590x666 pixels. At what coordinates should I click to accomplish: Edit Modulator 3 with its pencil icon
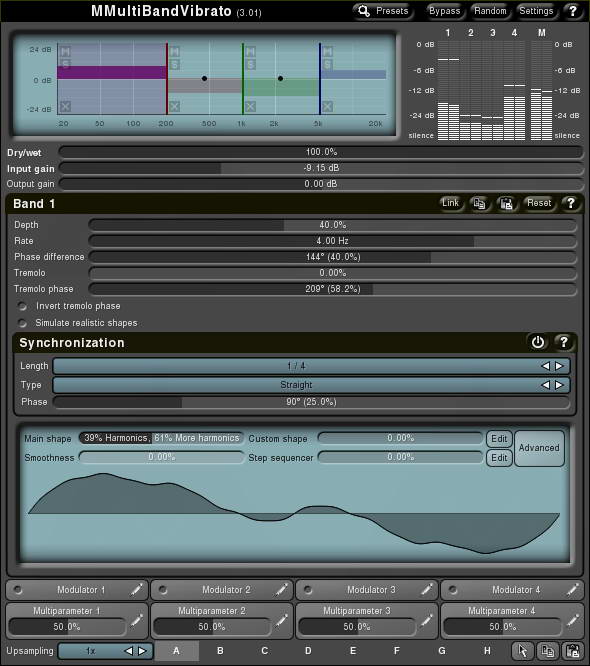click(x=426, y=590)
